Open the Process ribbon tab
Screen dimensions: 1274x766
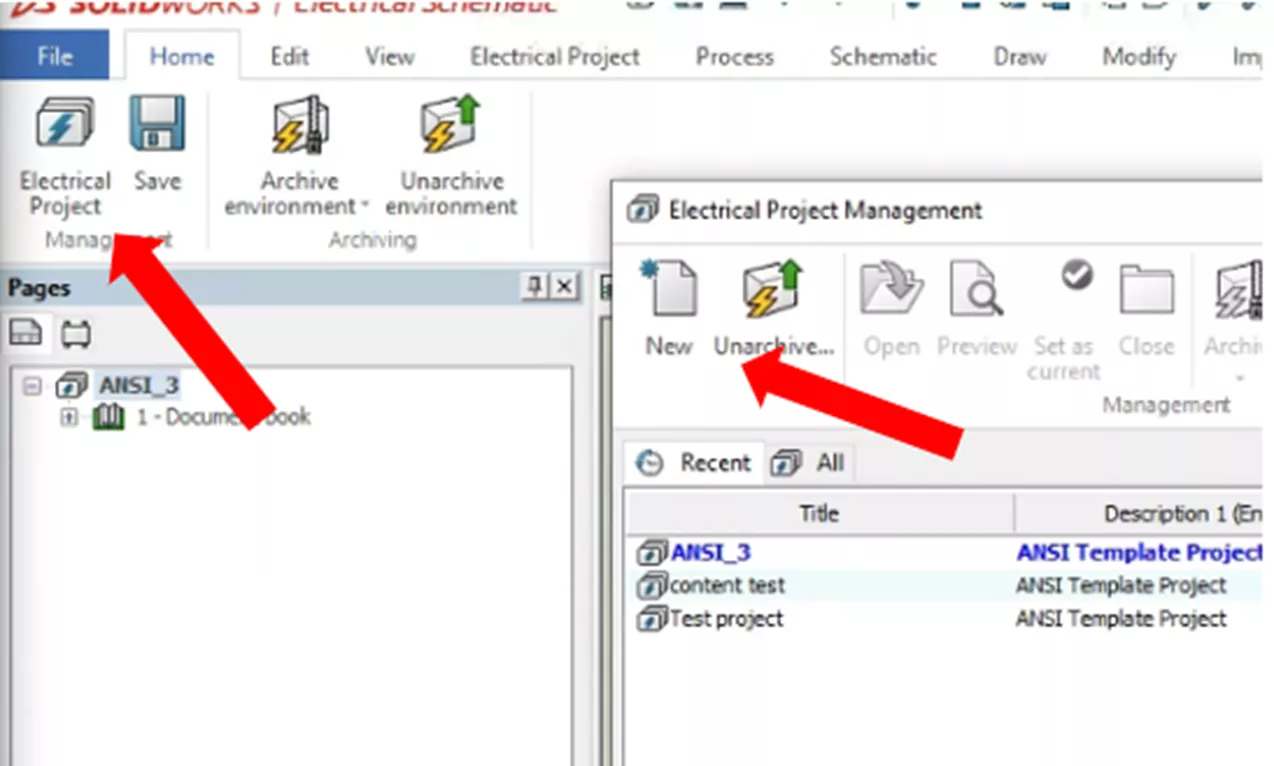(734, 57)
